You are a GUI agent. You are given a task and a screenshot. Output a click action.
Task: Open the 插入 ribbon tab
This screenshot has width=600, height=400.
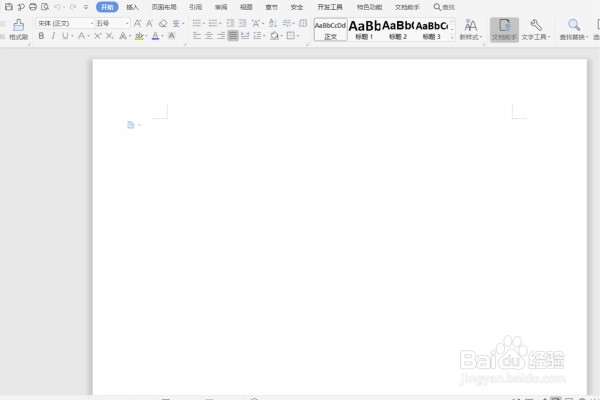pyautogui.click(x=132, y=7)
